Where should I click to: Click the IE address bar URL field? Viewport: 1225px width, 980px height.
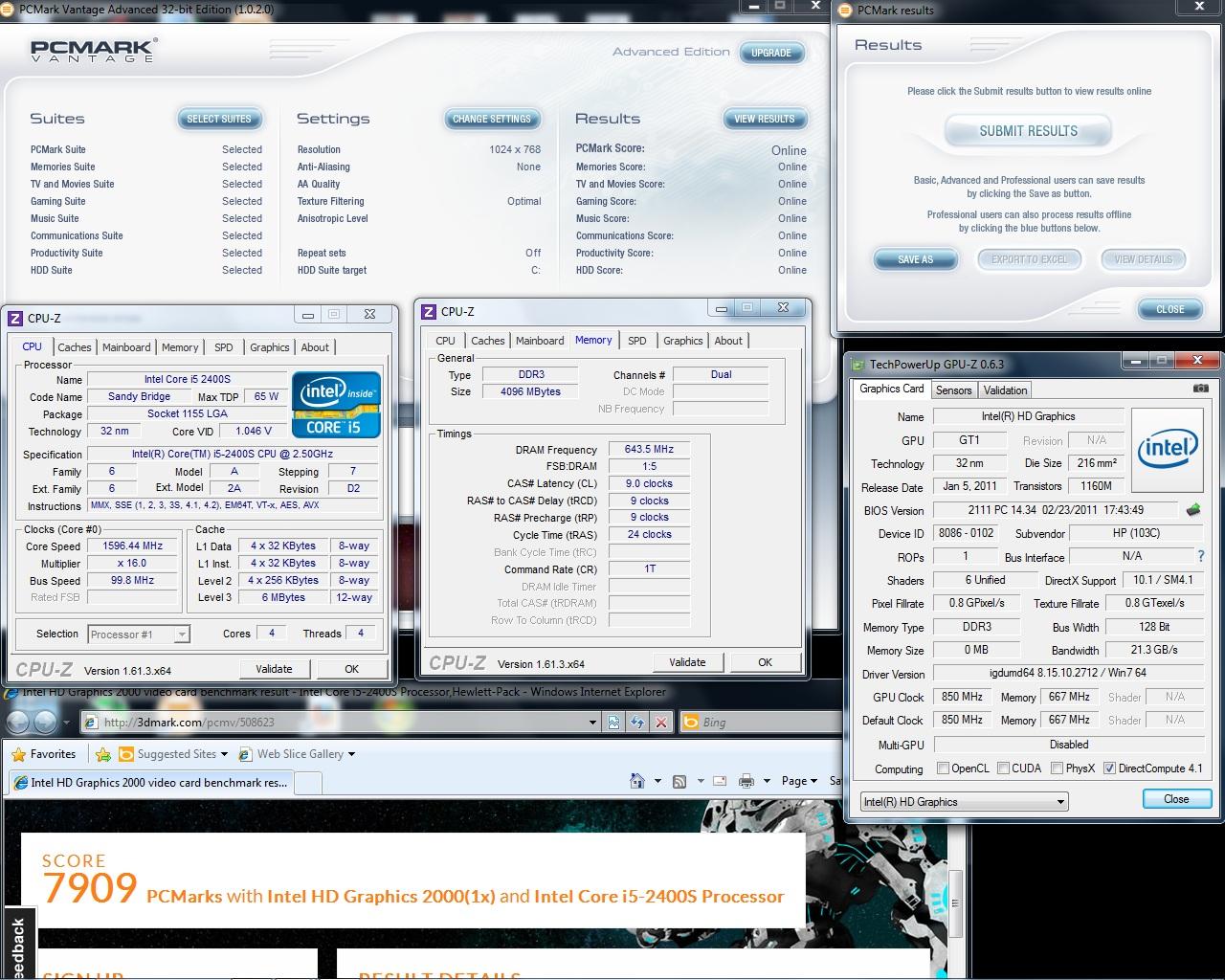click(342, 723)
